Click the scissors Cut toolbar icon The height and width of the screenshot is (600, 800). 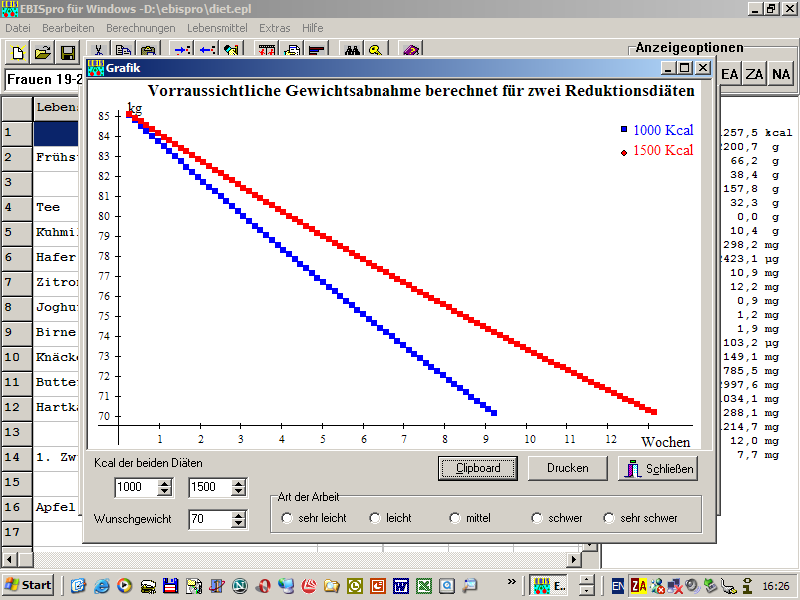click(x=99, y=51)
